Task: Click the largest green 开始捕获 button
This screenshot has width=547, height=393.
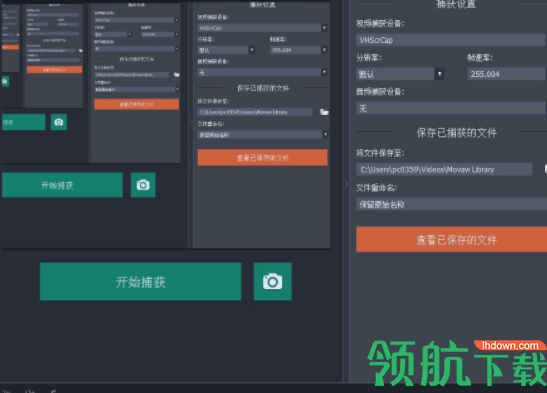Action: click(141, 281)
